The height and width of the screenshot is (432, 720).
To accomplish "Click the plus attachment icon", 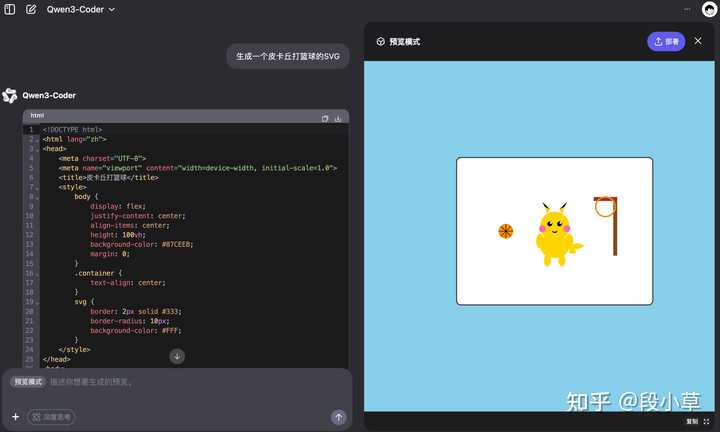I will [15, 417].
